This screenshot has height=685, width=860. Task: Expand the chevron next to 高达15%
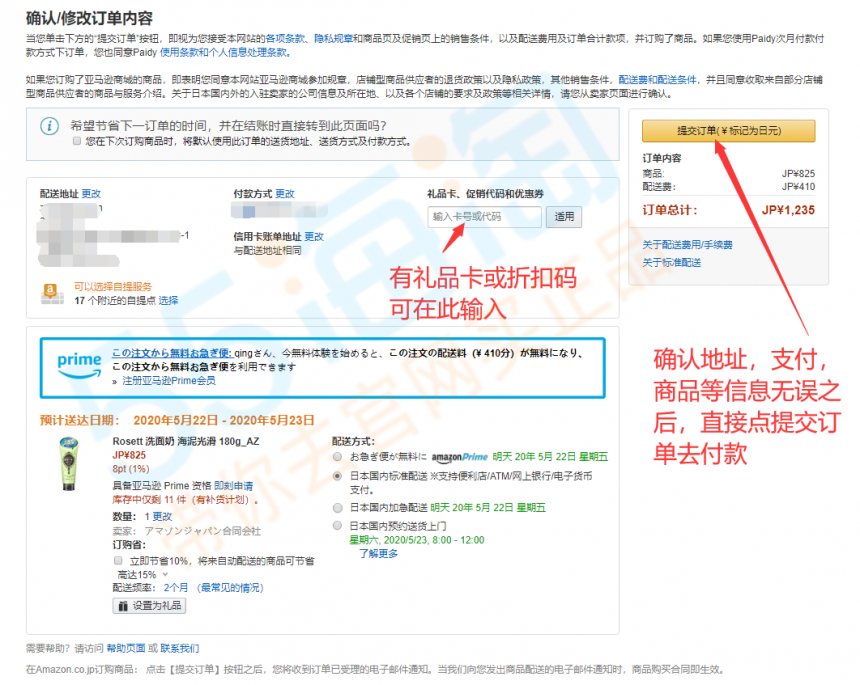165,575
